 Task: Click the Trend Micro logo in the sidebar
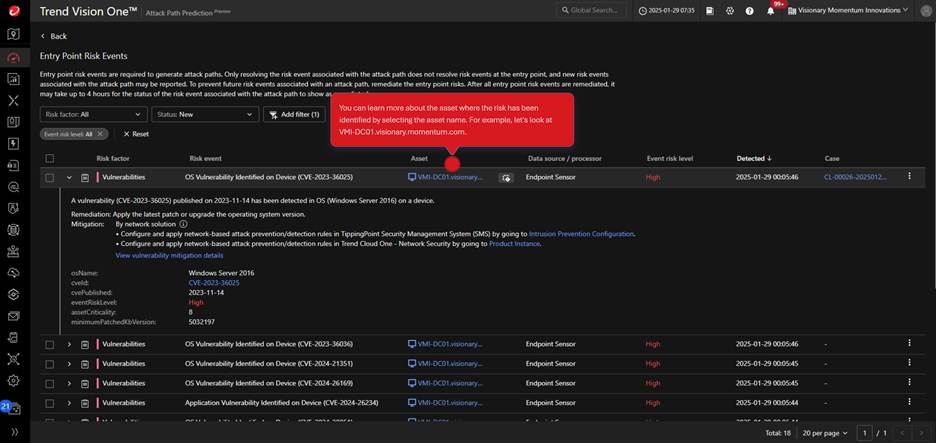14,11
